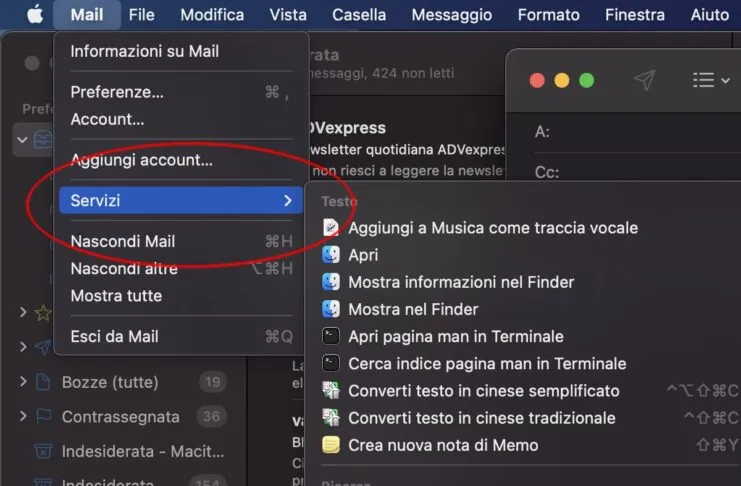Open the Messaggio menu
741x486 pixels.
point(452,15)
